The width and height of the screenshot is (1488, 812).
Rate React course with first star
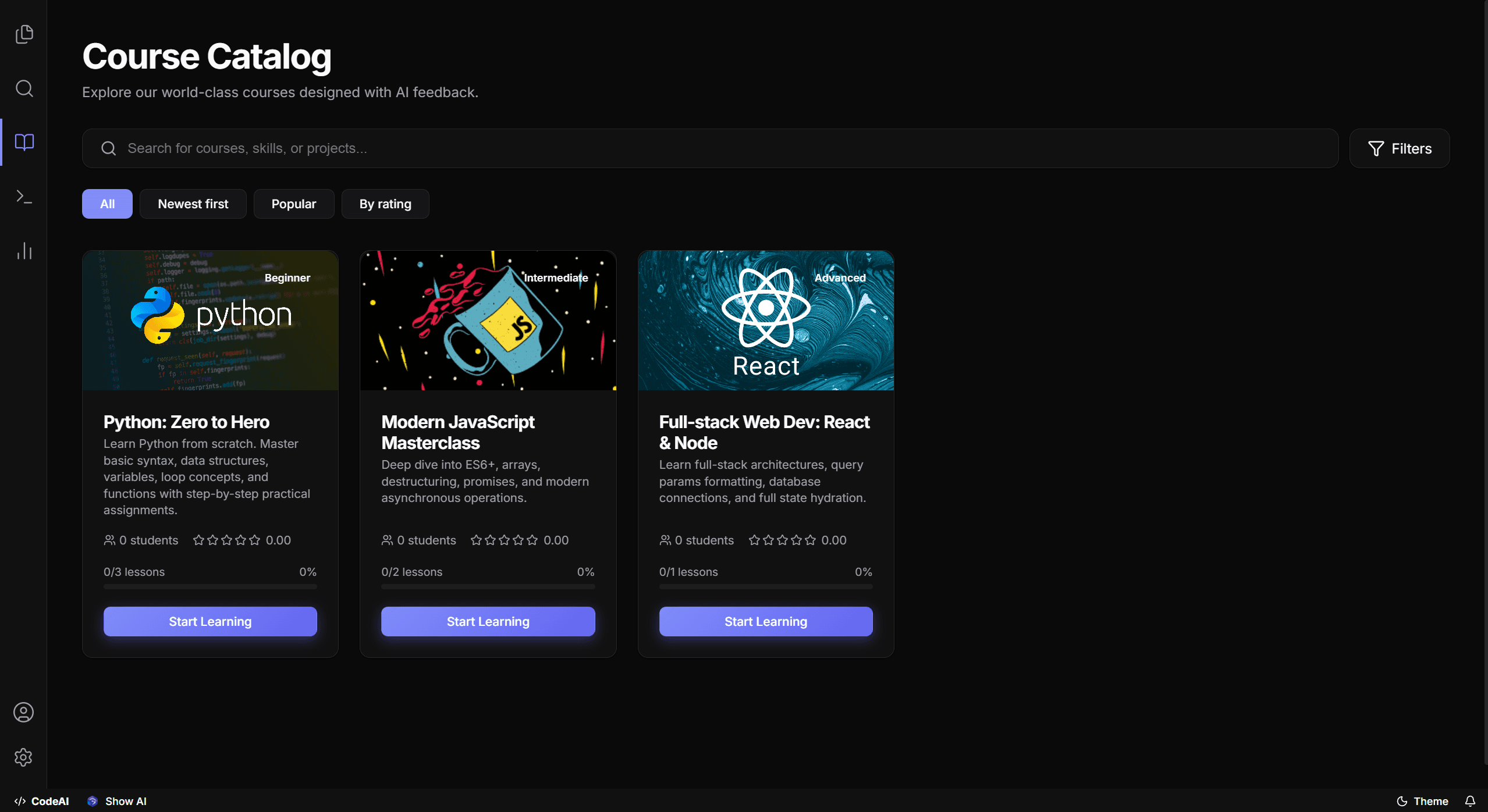point(754,540)
